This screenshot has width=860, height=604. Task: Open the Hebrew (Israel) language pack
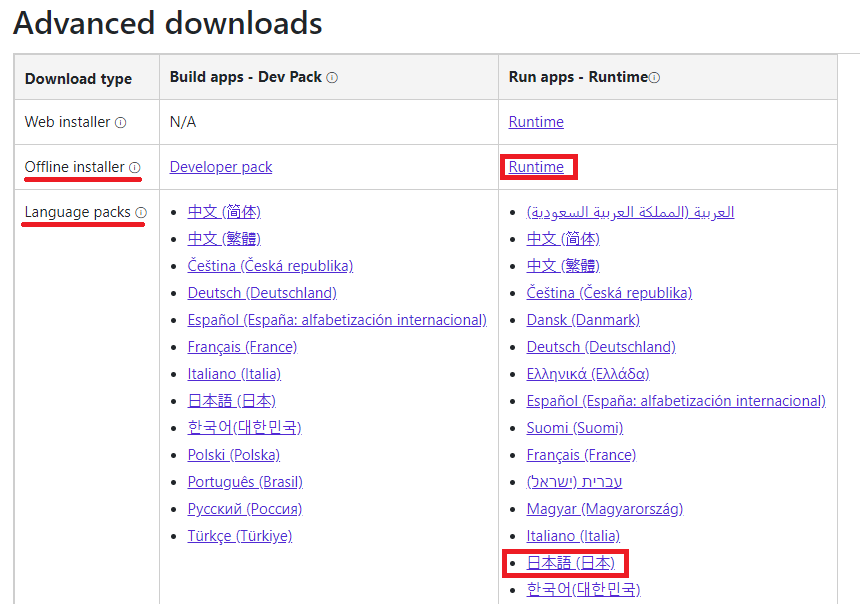coord(574,482)
